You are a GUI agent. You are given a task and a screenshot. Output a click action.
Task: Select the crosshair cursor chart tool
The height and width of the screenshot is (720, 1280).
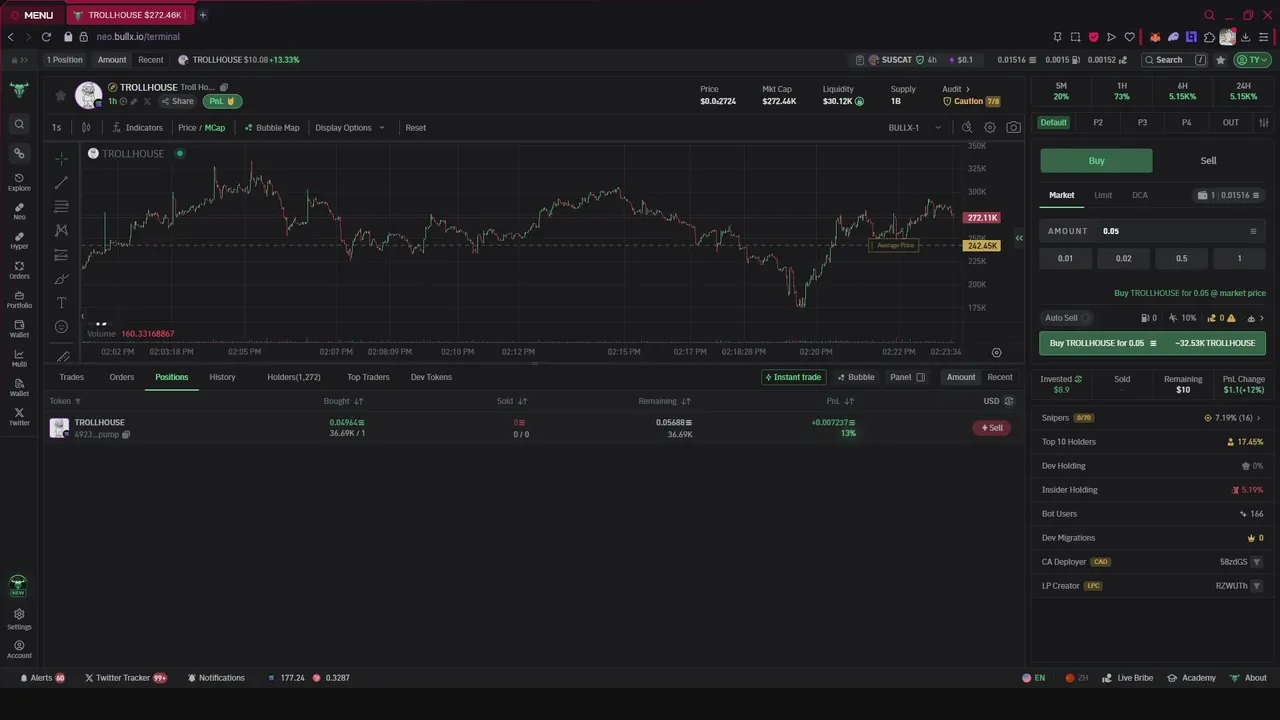coord(61,158)
